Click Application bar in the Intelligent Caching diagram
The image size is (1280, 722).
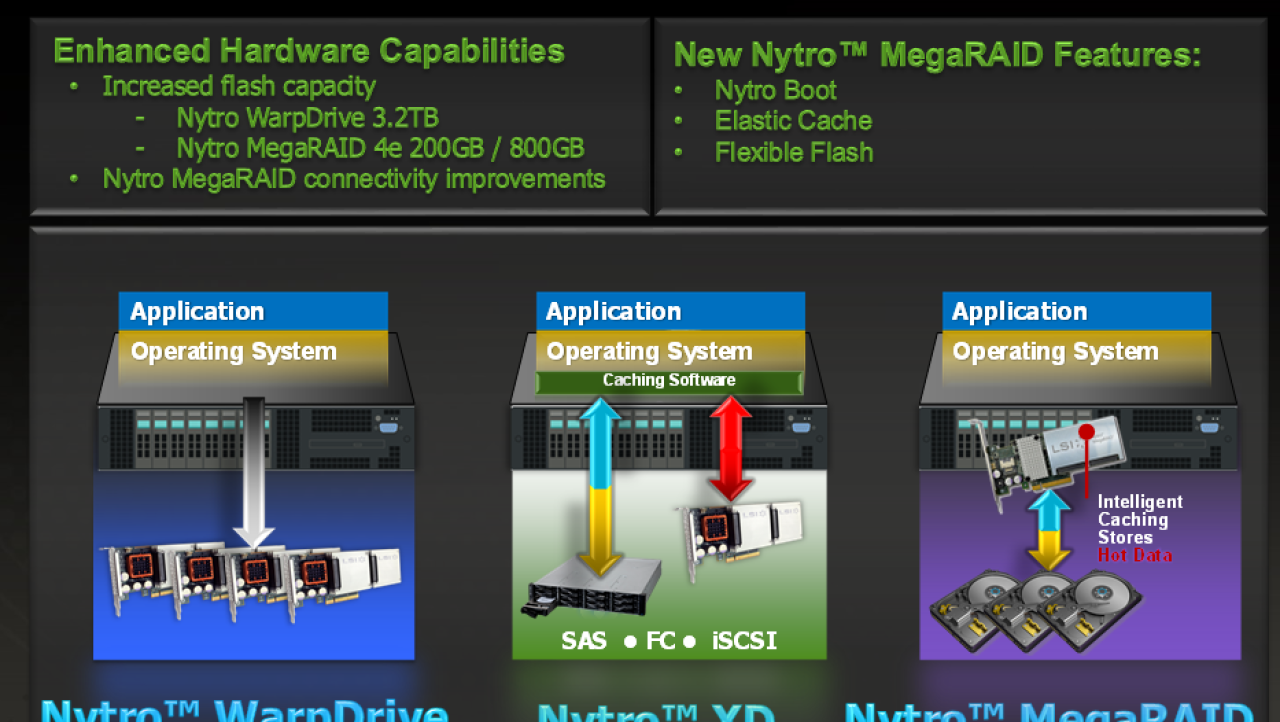tap(1077, 312)
